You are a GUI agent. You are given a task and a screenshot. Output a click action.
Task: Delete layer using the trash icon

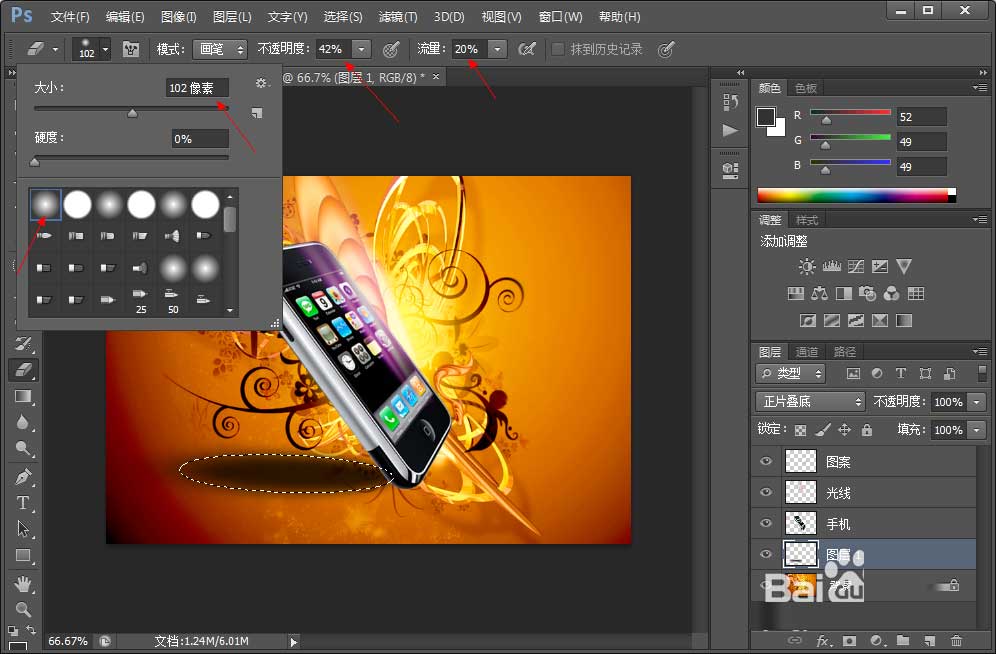pos(956,641)
